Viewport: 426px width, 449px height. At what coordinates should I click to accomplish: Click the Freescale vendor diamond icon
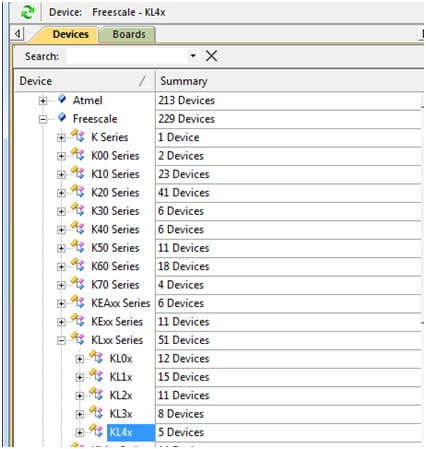click(x=62, y=117)
